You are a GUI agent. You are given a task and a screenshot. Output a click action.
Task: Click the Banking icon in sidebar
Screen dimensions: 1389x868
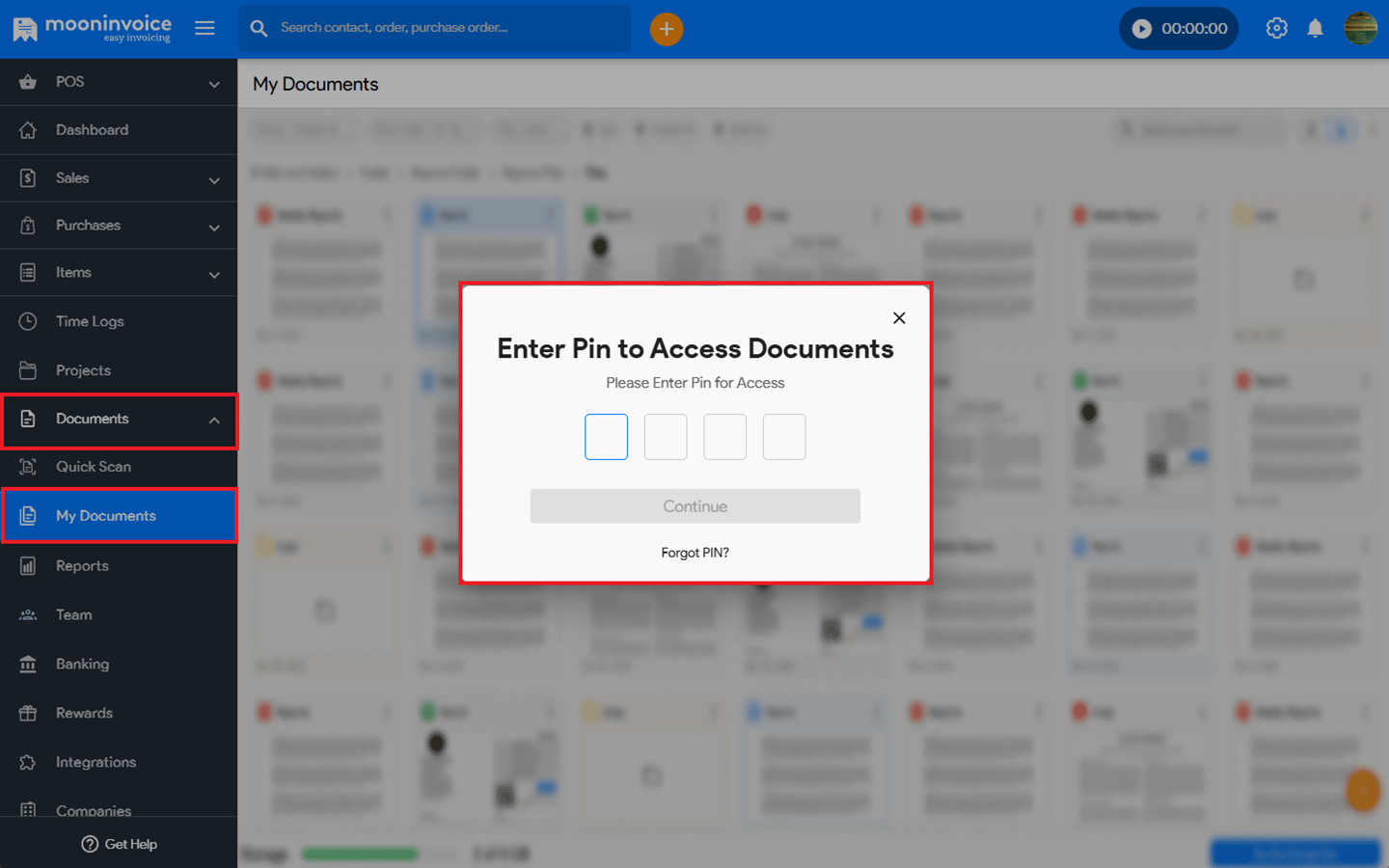click(x=28, y=664)
